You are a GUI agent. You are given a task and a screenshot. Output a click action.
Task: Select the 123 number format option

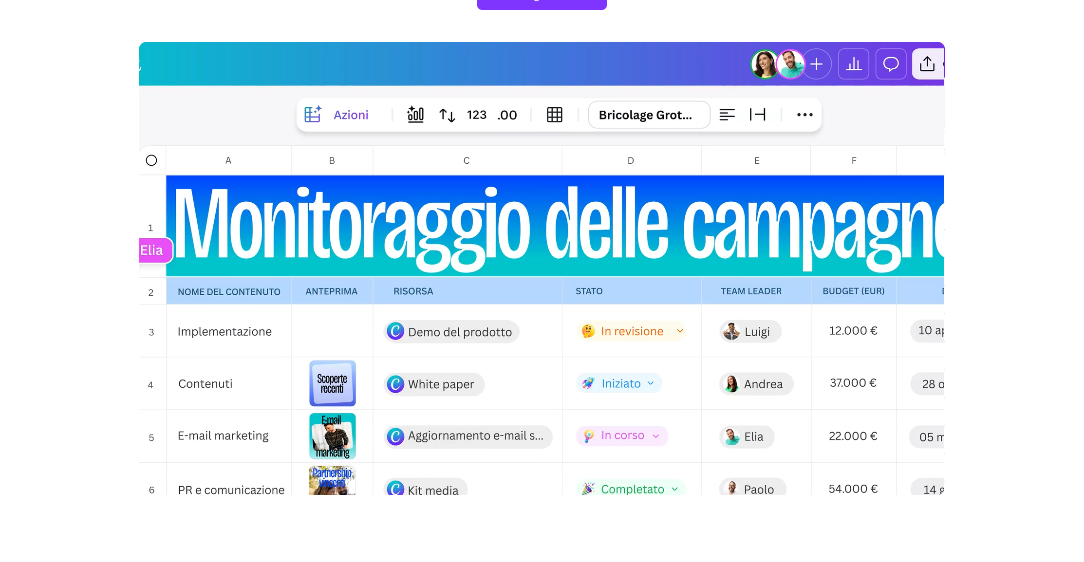point(477,115)
